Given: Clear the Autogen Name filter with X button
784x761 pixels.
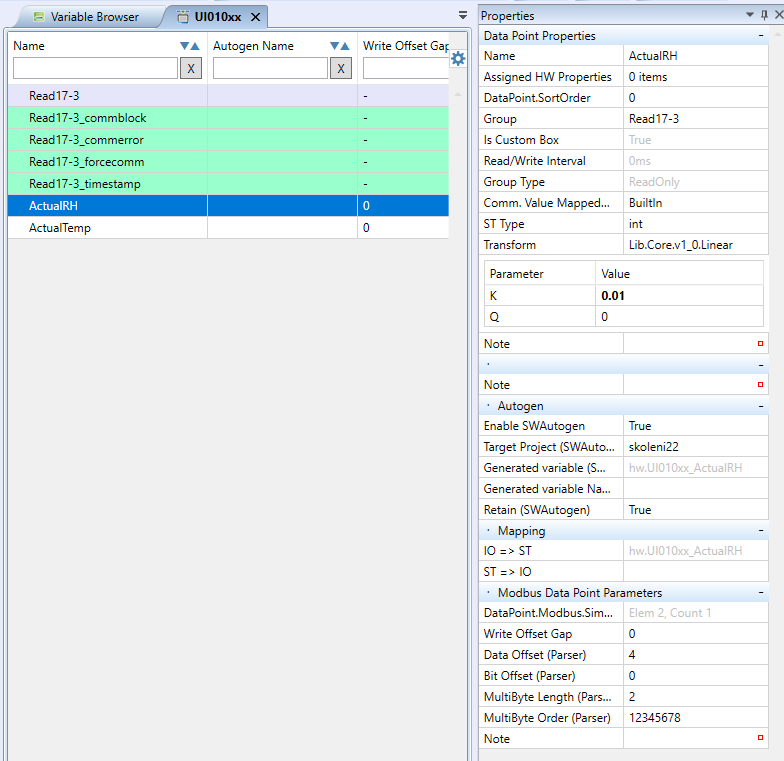Looking at the screenshot, I should tap(340, 68).
